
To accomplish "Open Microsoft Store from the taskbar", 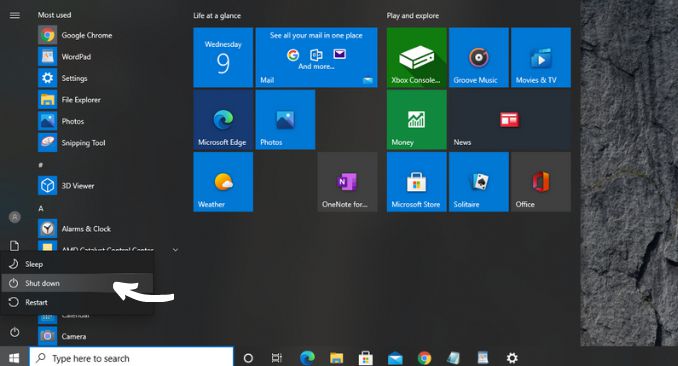I will tap(366, 358).
